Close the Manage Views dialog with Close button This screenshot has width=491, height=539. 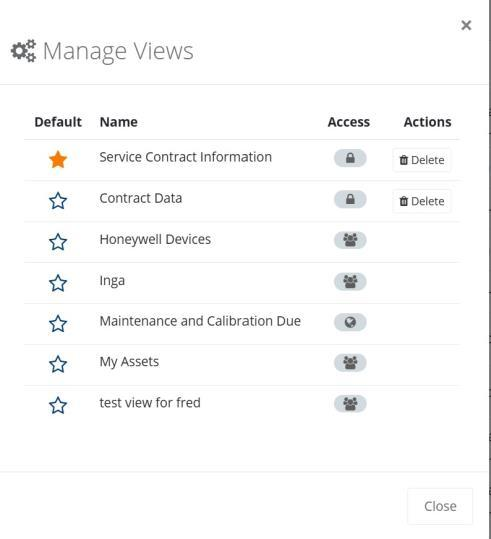click(440, 506)
